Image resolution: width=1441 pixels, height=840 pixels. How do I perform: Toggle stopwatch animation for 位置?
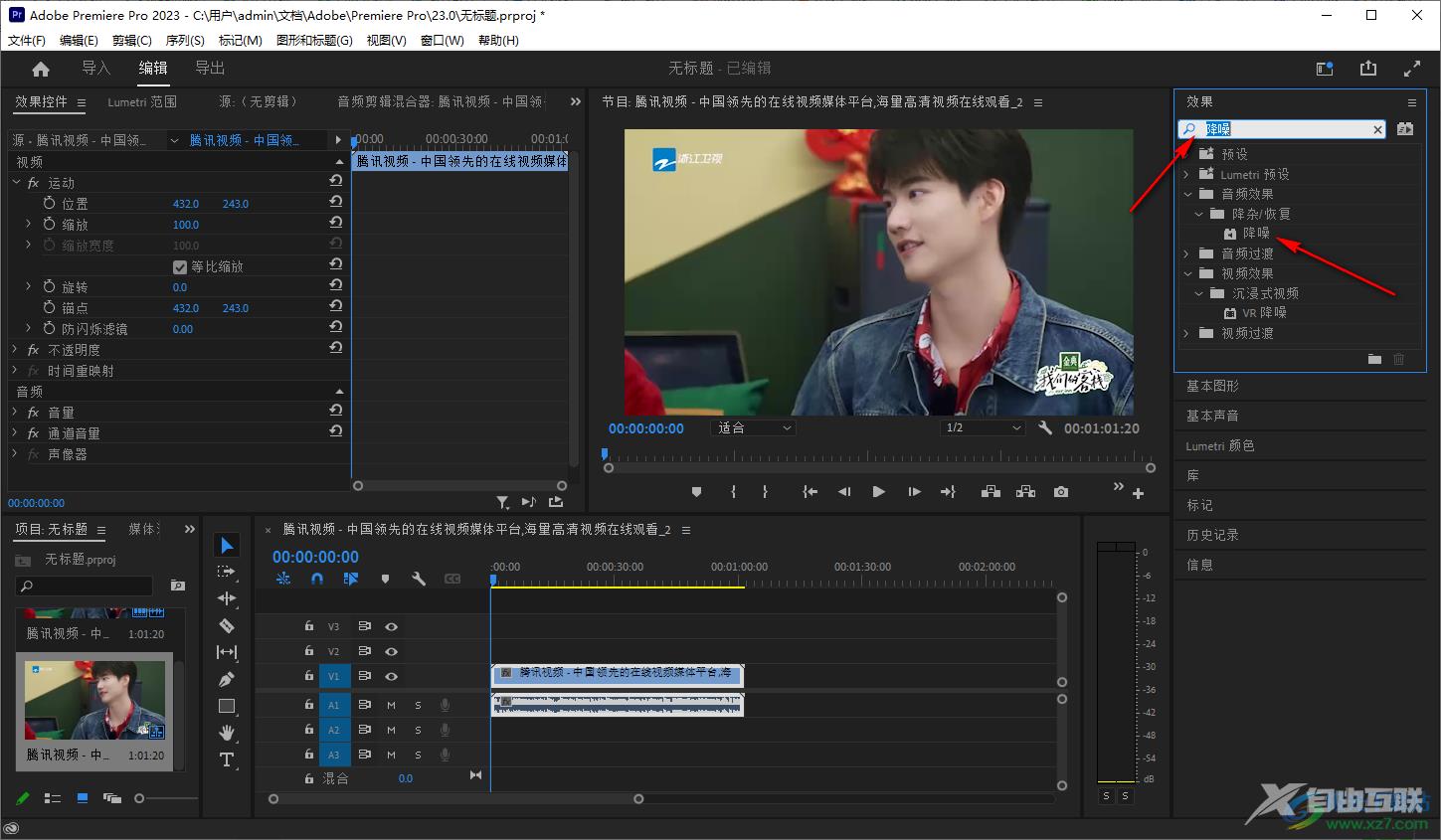click(x=49, y=203)
